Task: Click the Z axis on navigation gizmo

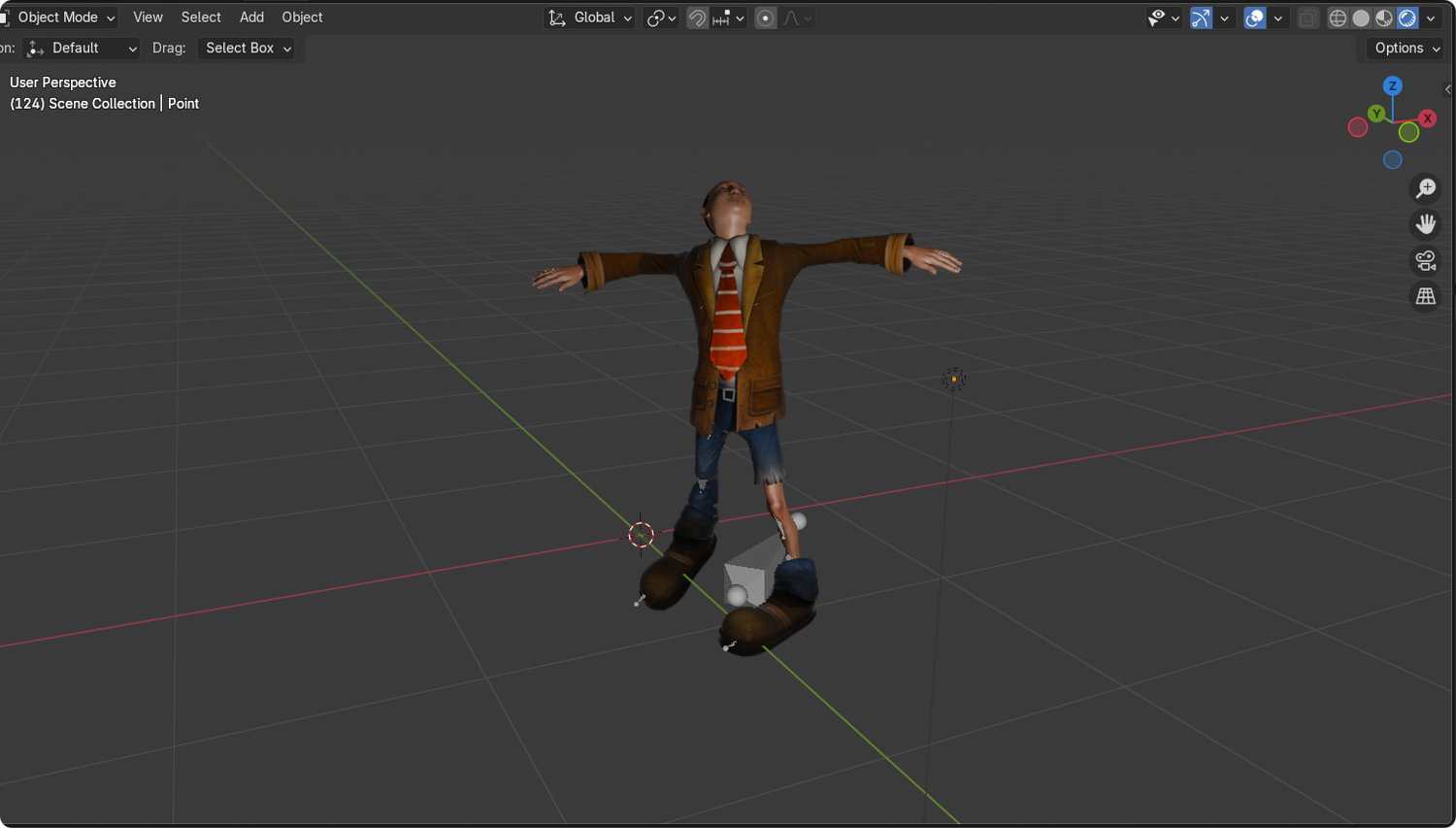Action: (1393, 85)
